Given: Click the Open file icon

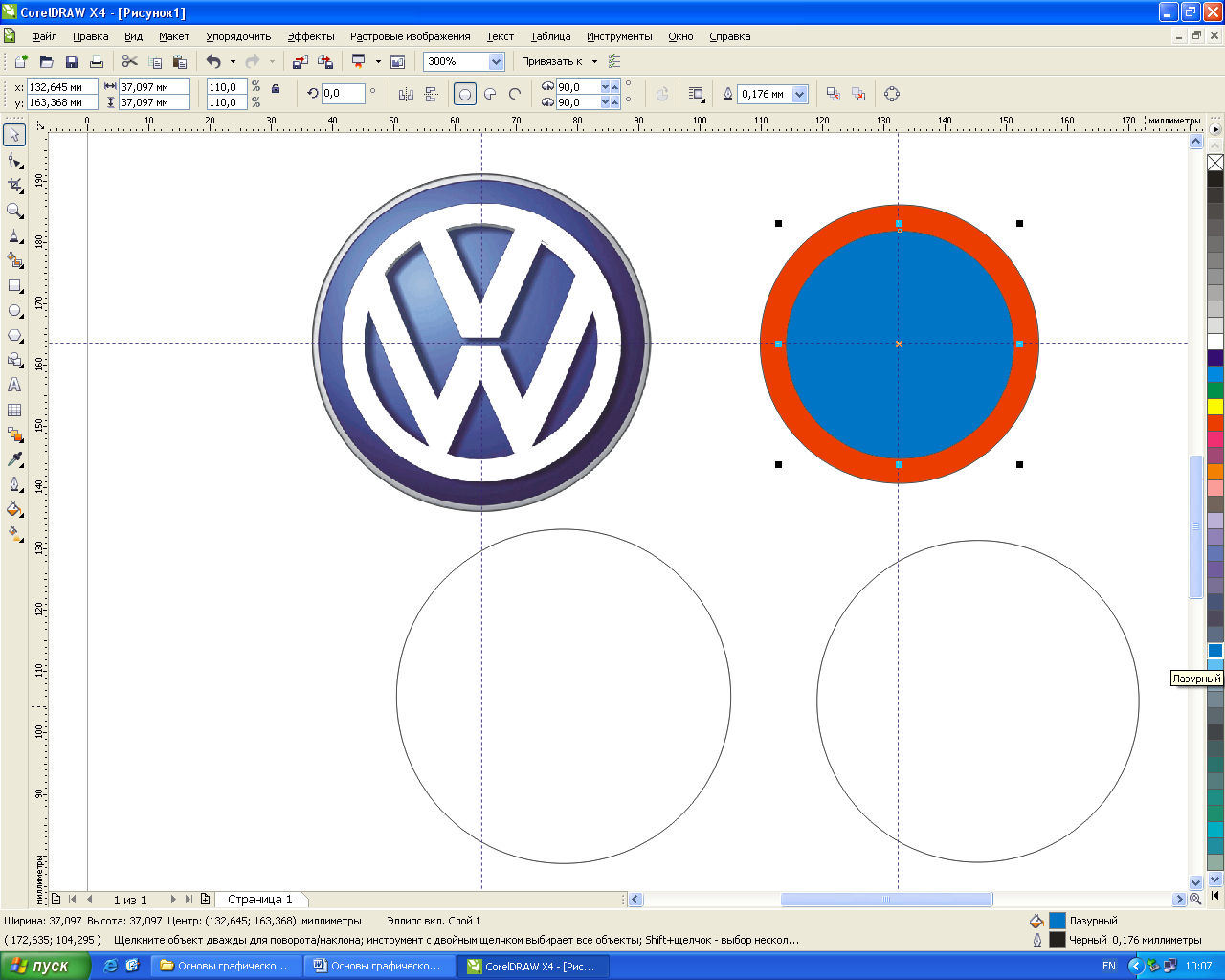Looking at the screenshot, I should click(x=46, y=61).
